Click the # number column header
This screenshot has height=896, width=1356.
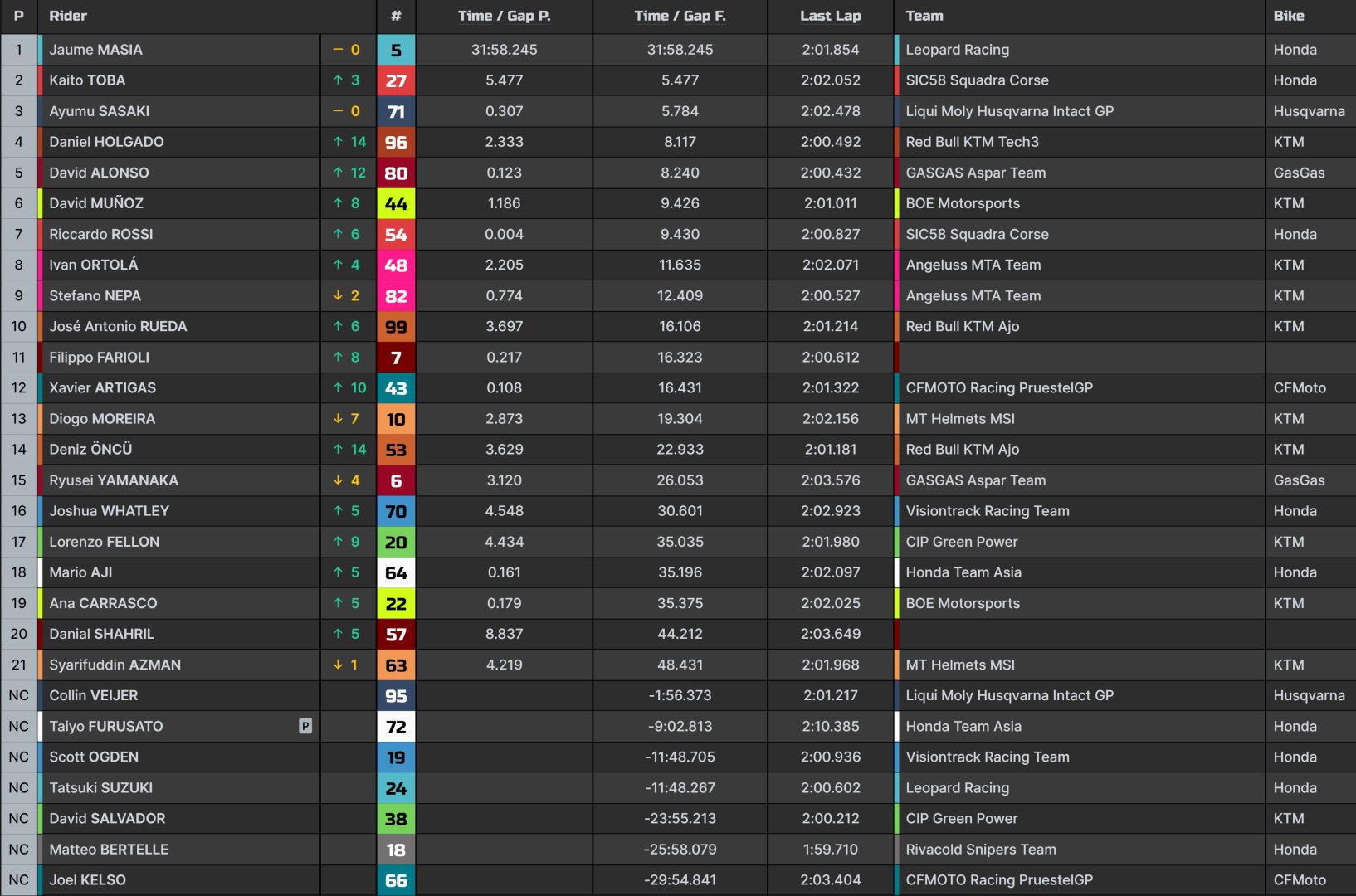tap(396, 16)
